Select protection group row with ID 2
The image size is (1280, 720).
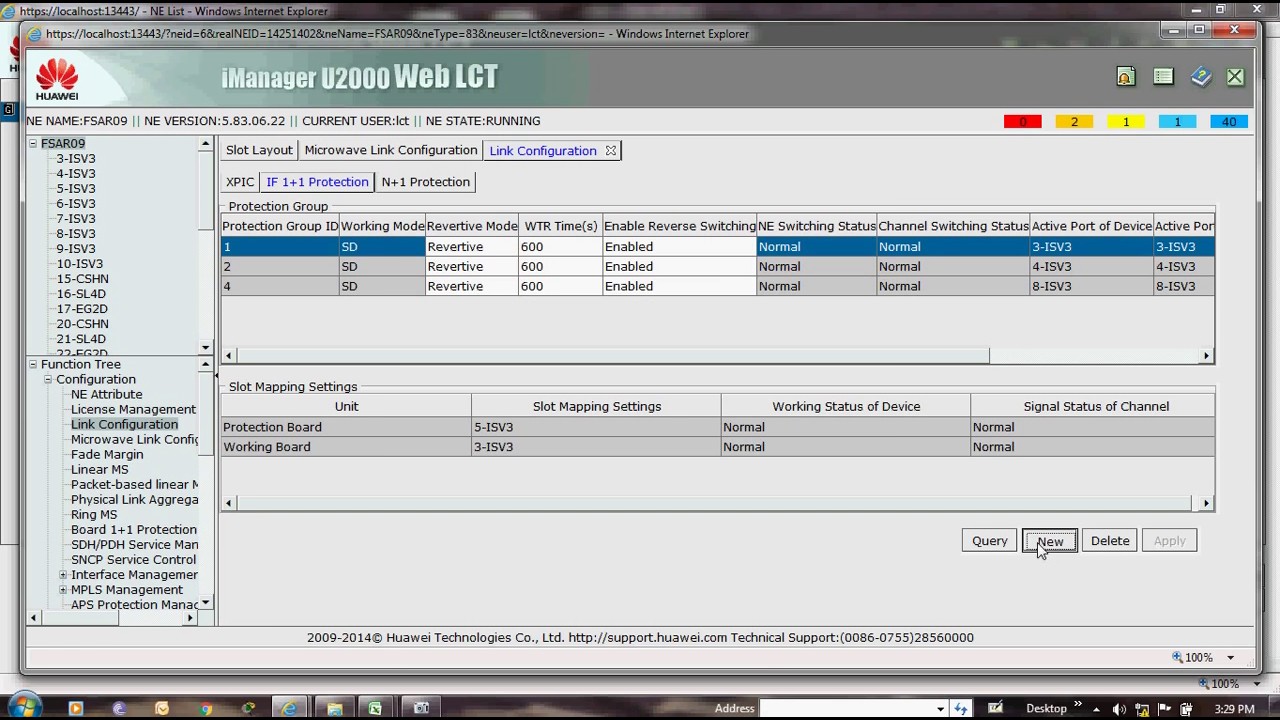pyautogui.click(x=717, y=267)
